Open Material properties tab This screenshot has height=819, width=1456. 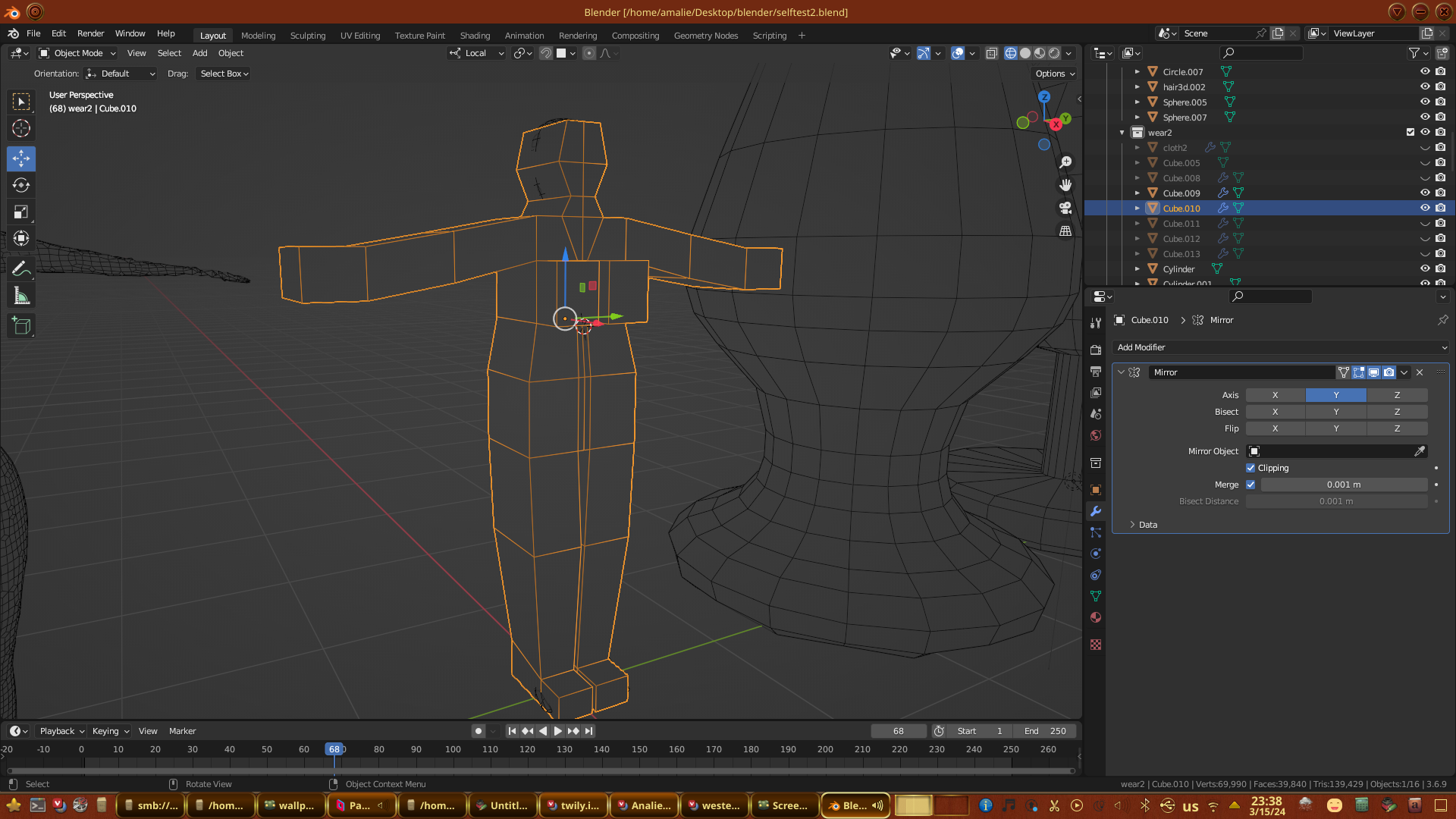(x=1096, y=617)
